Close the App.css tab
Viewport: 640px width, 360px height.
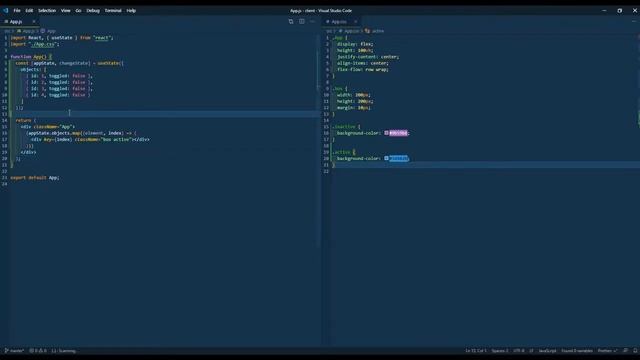pyautogui.click(x=356, y=22)
